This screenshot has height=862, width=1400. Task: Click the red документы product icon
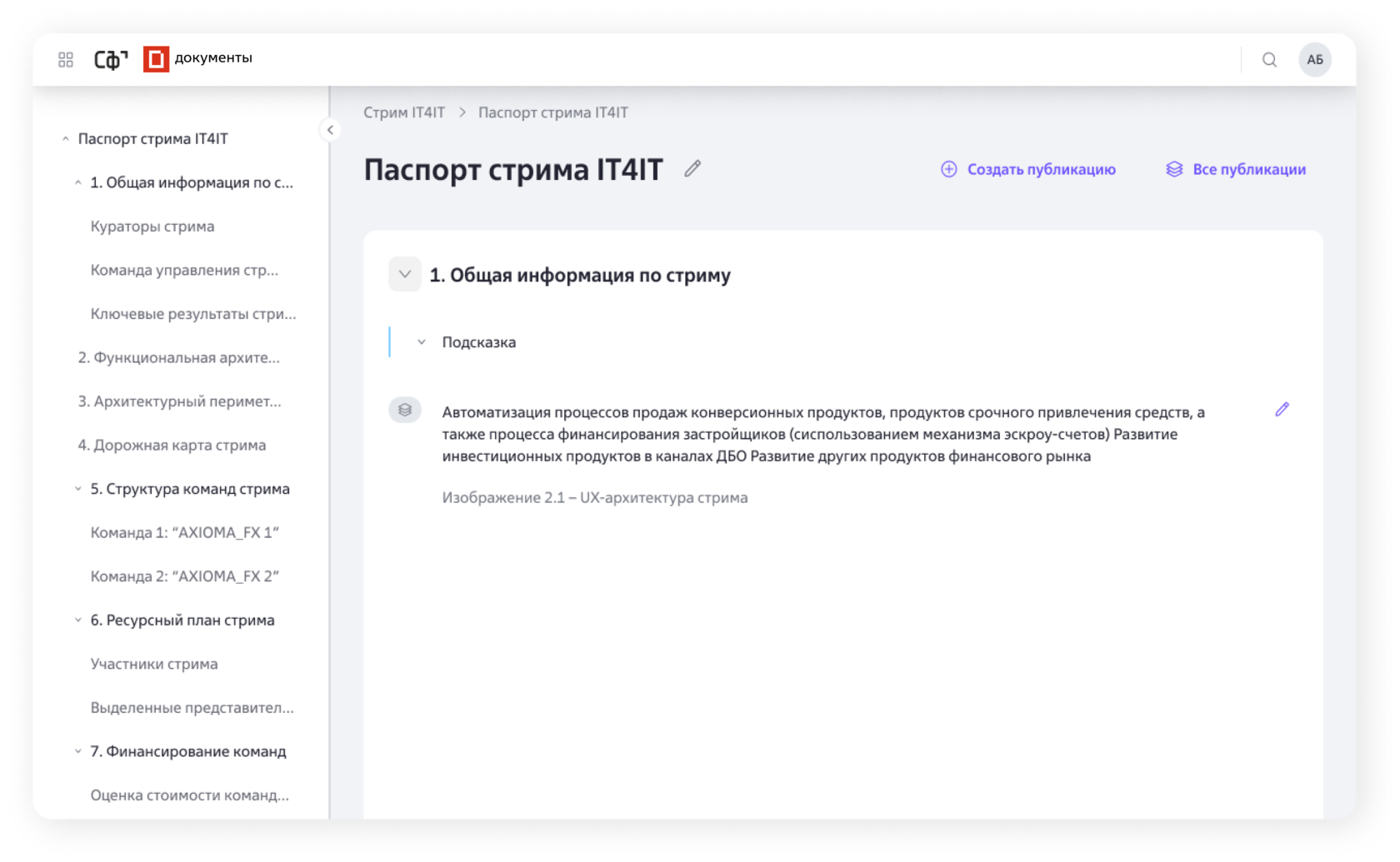156,59
